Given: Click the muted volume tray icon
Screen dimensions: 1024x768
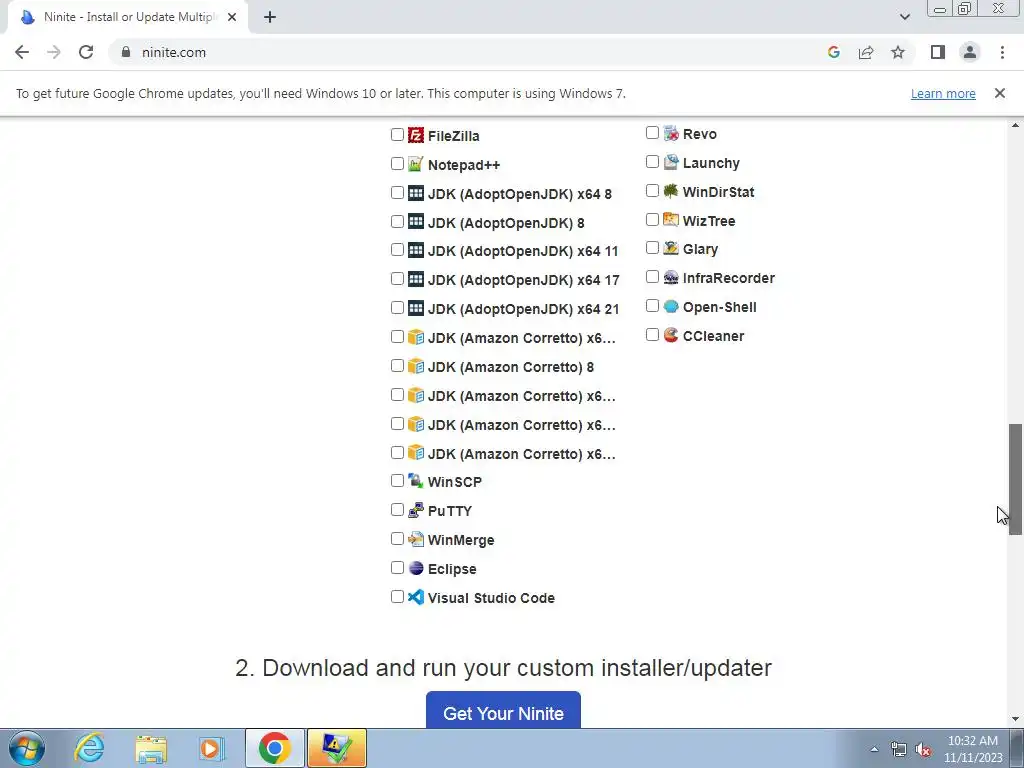Looking at the screenshot, I should click(923, 749).
